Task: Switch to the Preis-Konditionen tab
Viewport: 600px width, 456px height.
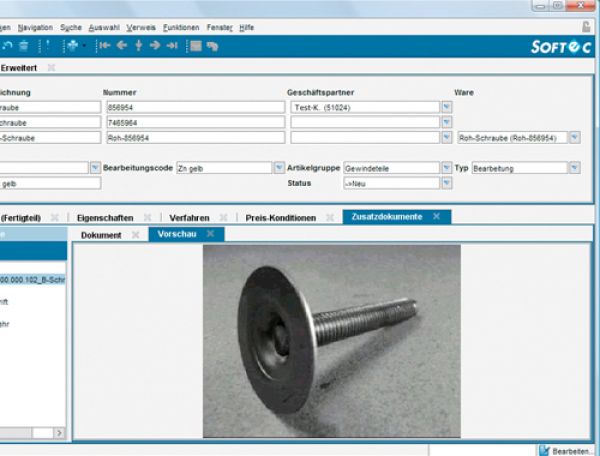Action: 280,217
